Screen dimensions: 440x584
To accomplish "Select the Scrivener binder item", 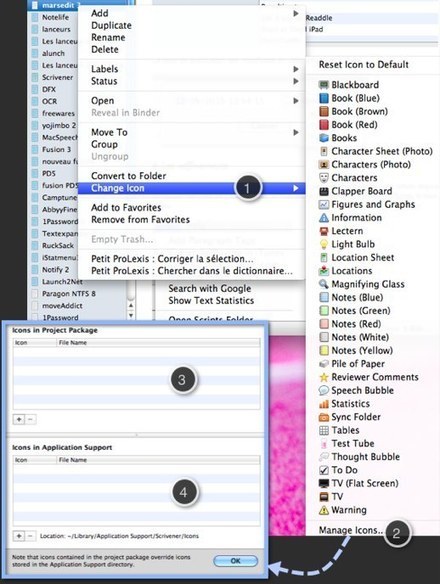I will 57,77.
